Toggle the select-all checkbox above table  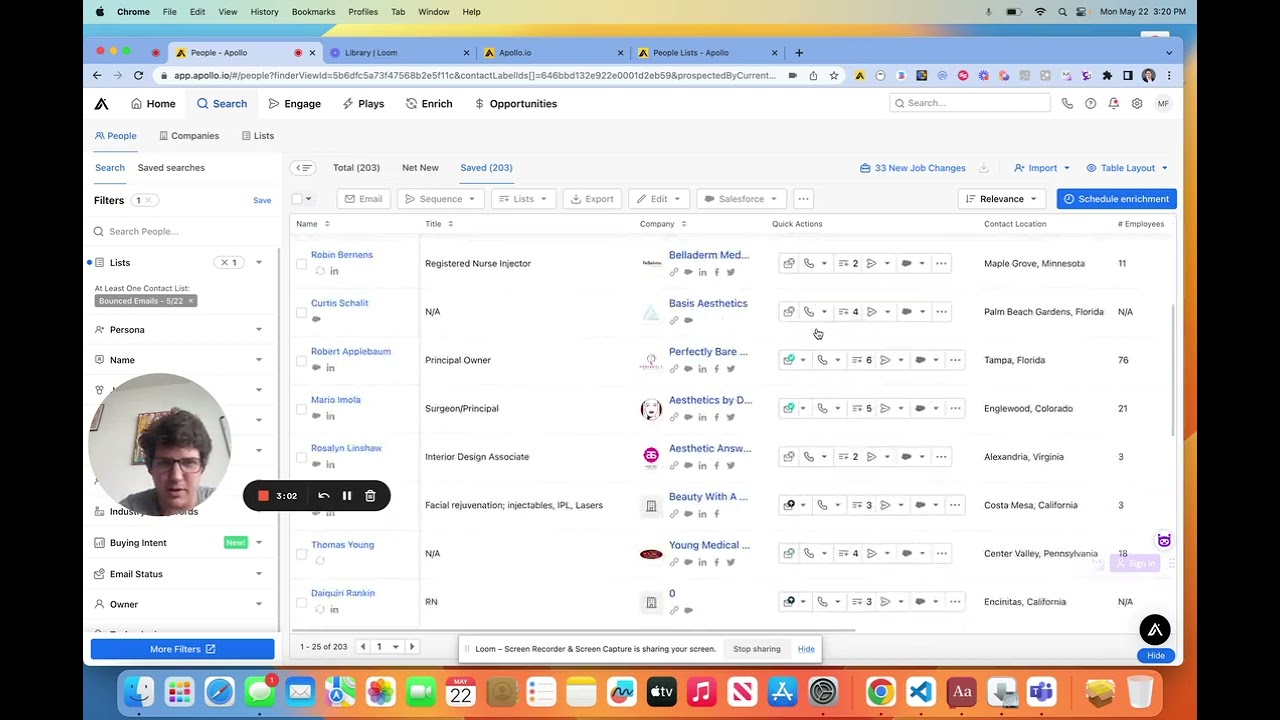coord(297,199)
